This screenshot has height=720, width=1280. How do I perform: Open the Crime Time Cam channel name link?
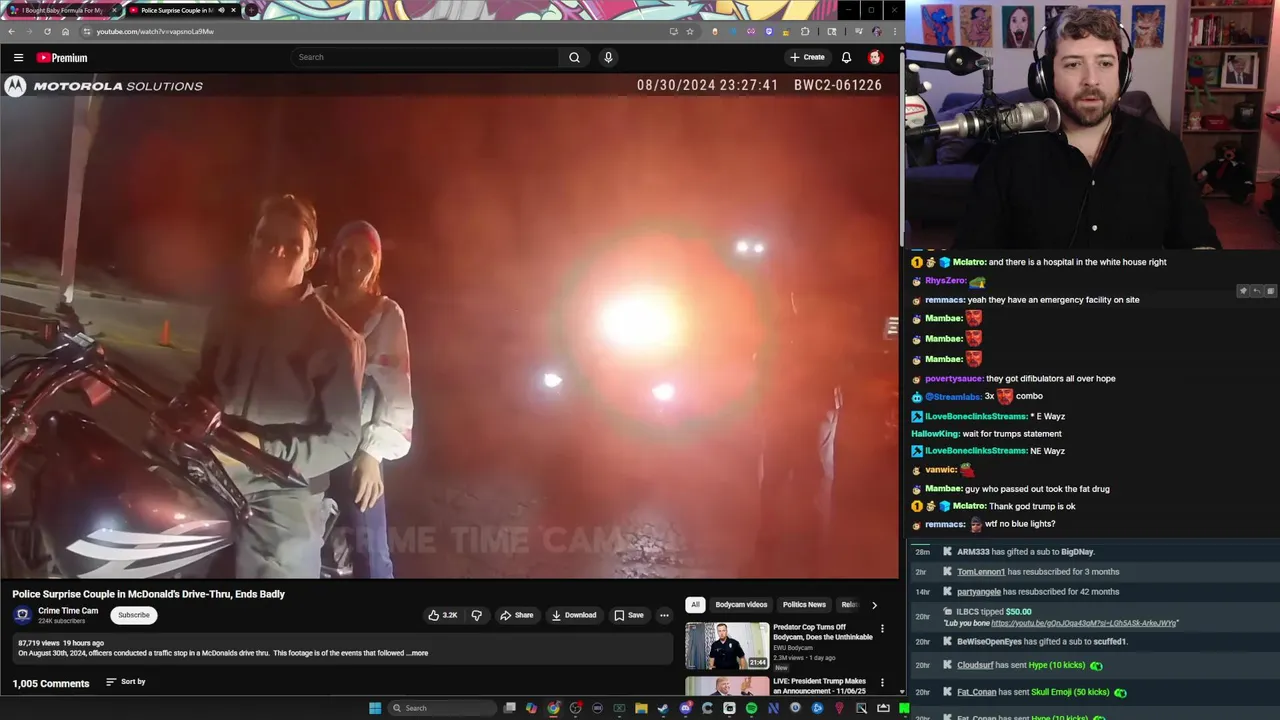(68, 611)
